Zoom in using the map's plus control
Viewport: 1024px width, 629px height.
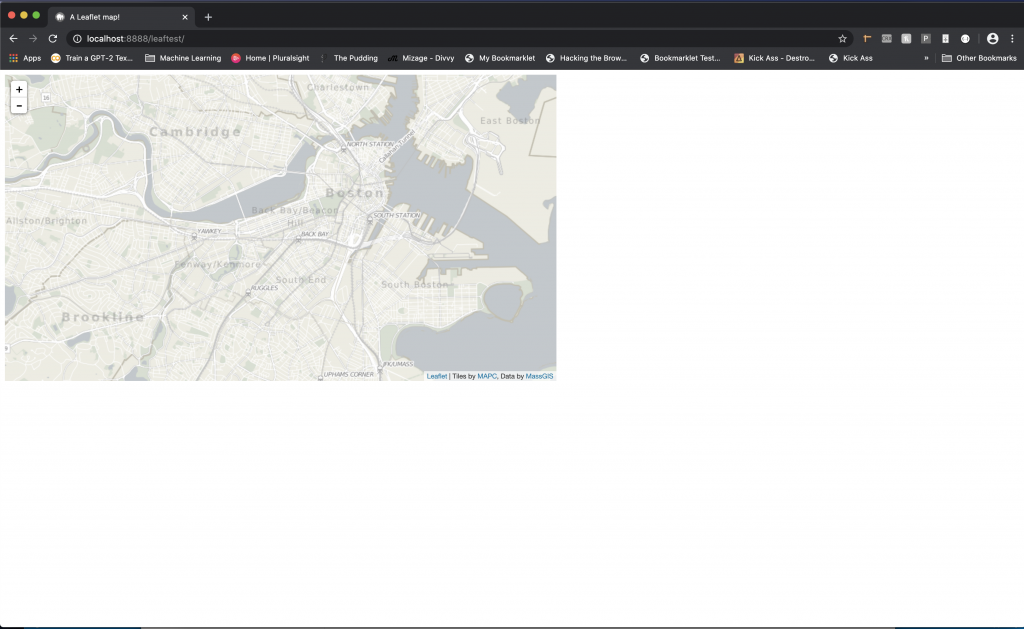18,89
